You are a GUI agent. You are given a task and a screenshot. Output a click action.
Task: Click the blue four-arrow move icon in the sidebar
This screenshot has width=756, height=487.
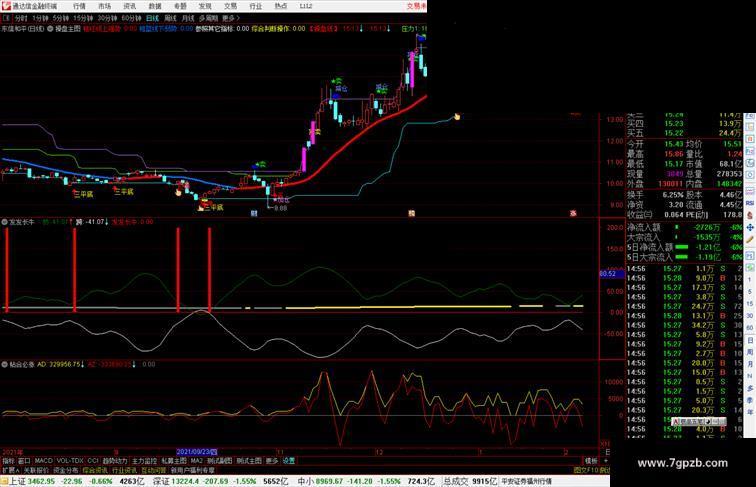750,227
